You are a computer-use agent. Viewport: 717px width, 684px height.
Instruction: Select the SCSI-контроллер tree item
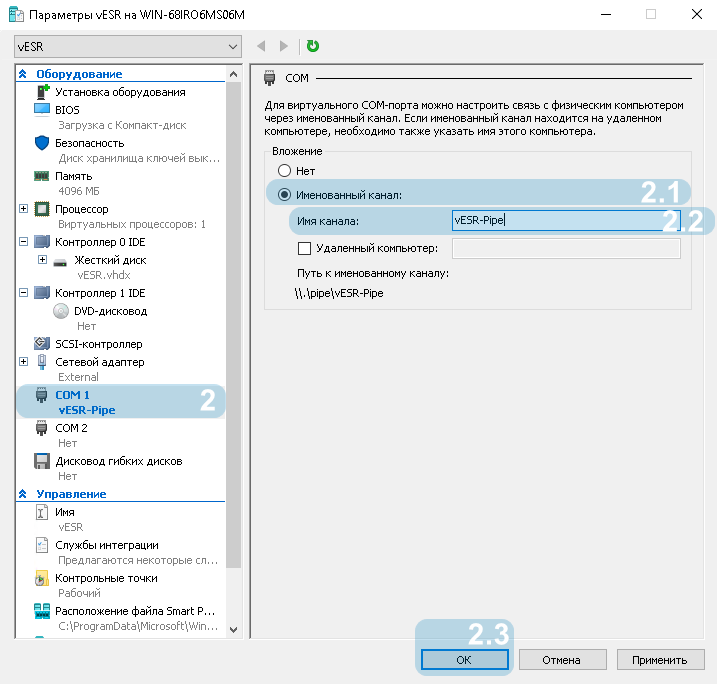click(x=99, y=344)
